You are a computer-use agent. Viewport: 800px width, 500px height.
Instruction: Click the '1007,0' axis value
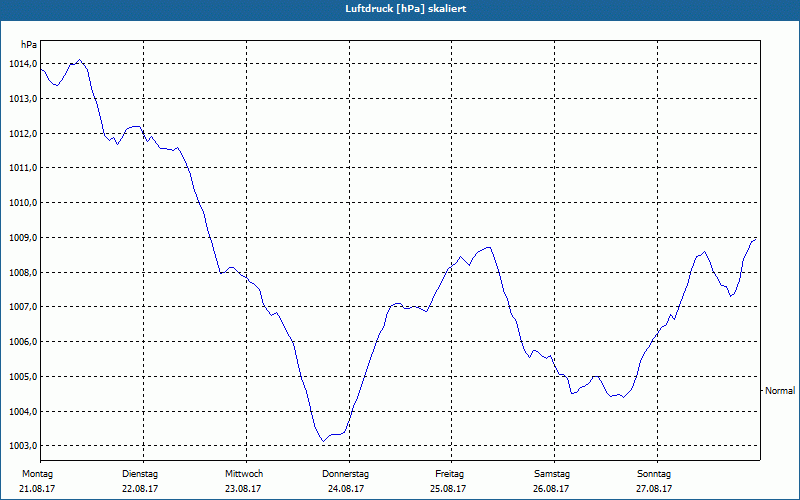23,307
